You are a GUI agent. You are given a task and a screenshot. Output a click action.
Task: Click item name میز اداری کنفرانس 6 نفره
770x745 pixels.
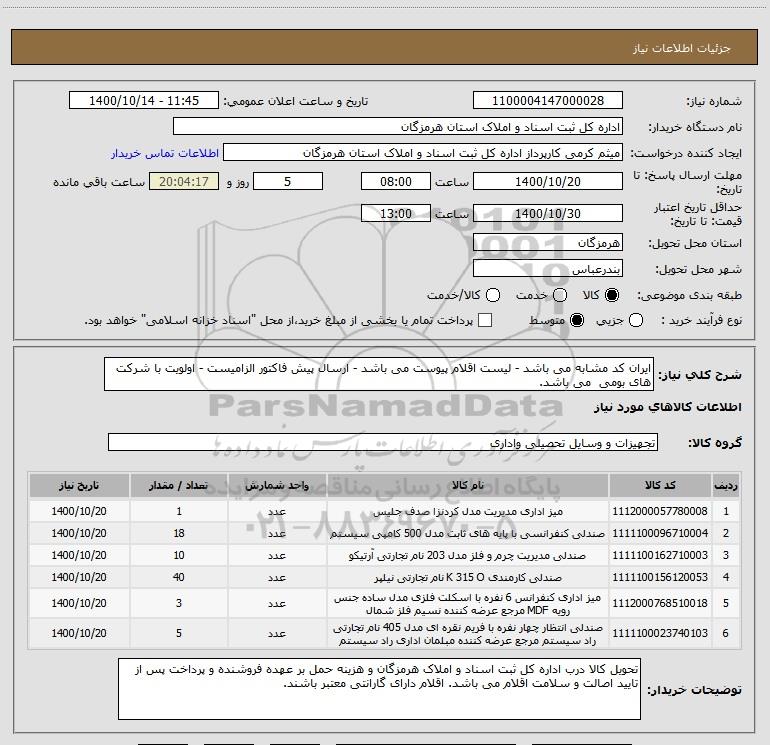click(468, 604)
